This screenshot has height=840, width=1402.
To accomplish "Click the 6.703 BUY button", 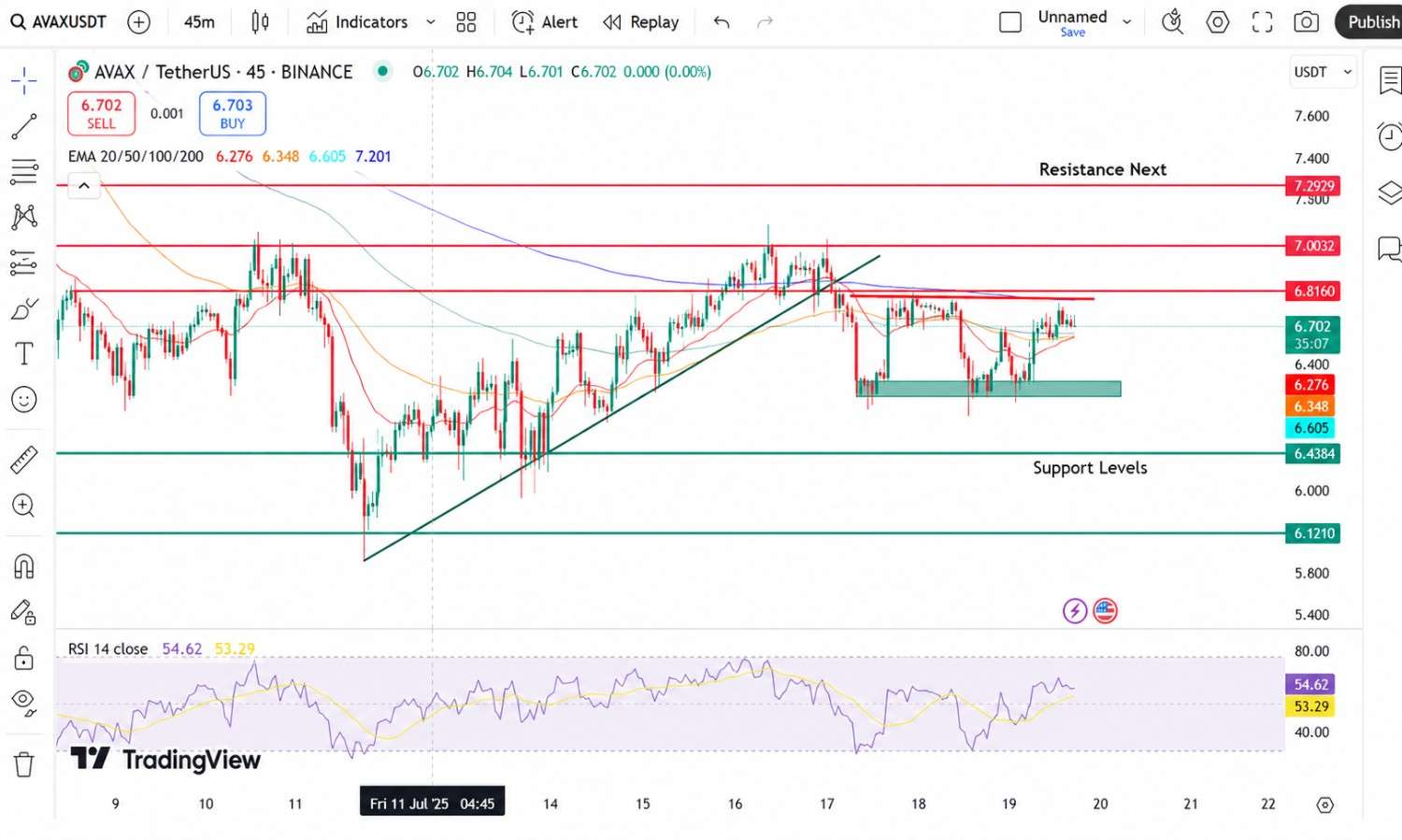I will (233, 113).
